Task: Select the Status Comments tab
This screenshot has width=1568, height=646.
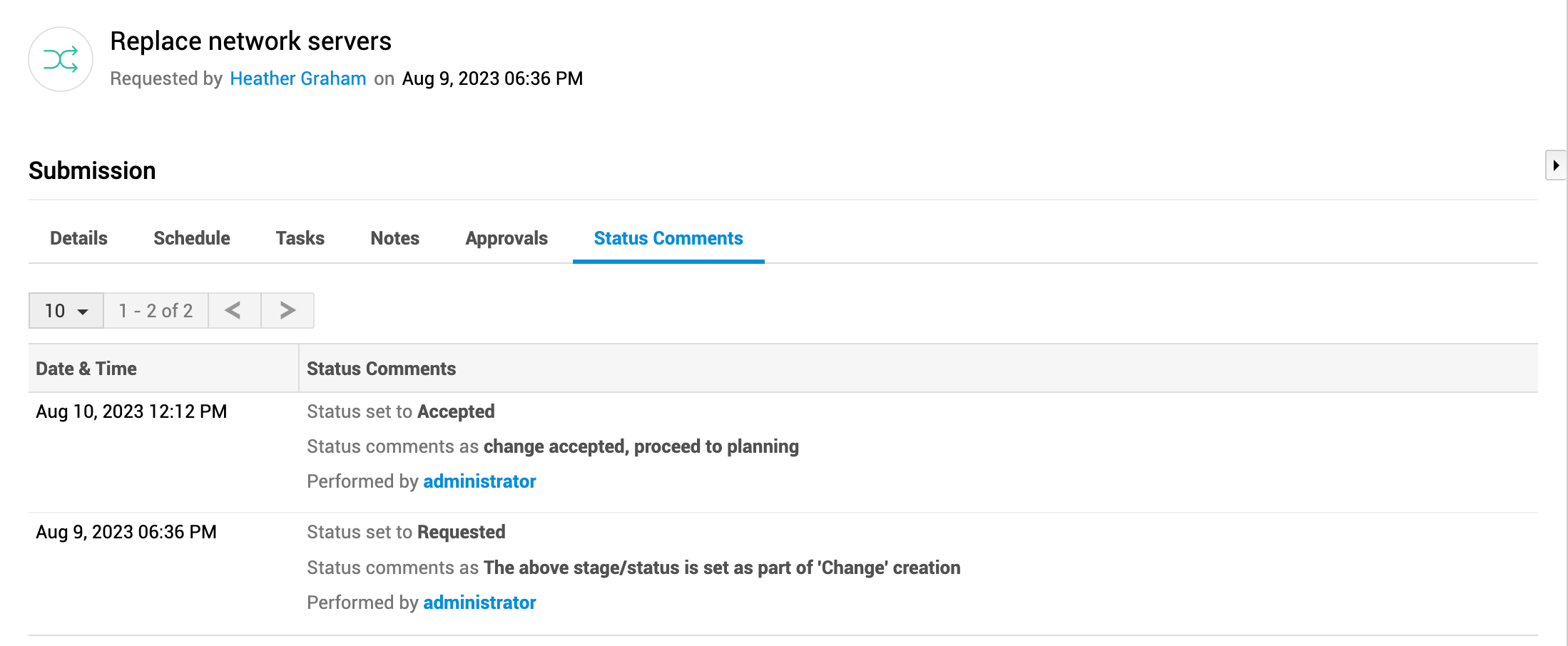Action: 668,238
